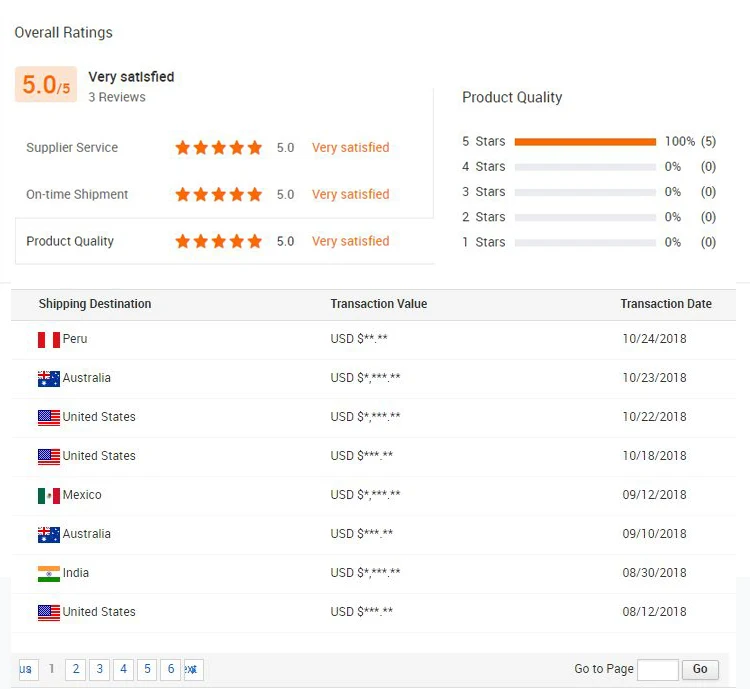Click the Previous page link
750x689 pixels.
pos(28,669)
